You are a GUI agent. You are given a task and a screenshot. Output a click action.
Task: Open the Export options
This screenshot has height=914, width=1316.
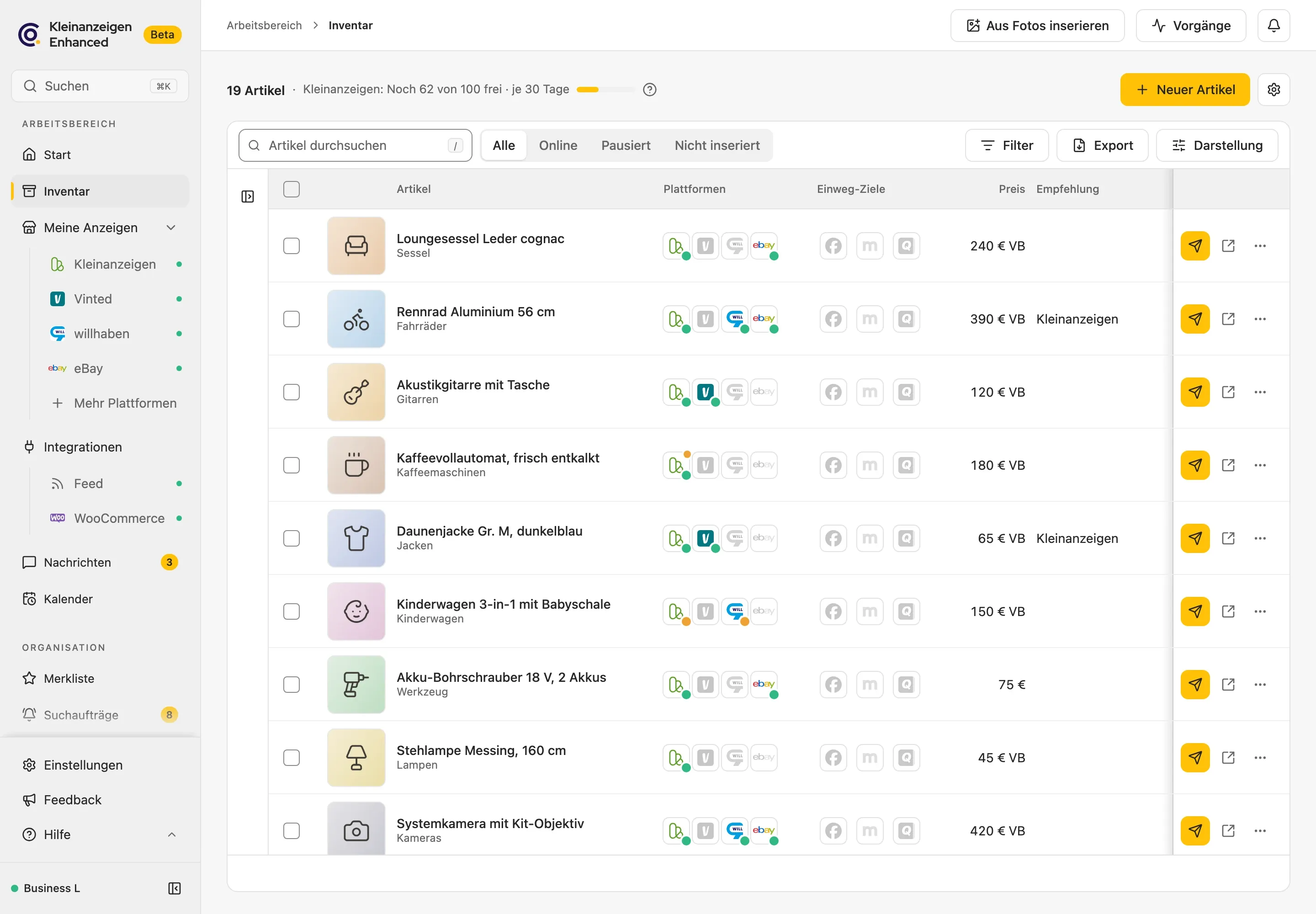[1102, 145]
